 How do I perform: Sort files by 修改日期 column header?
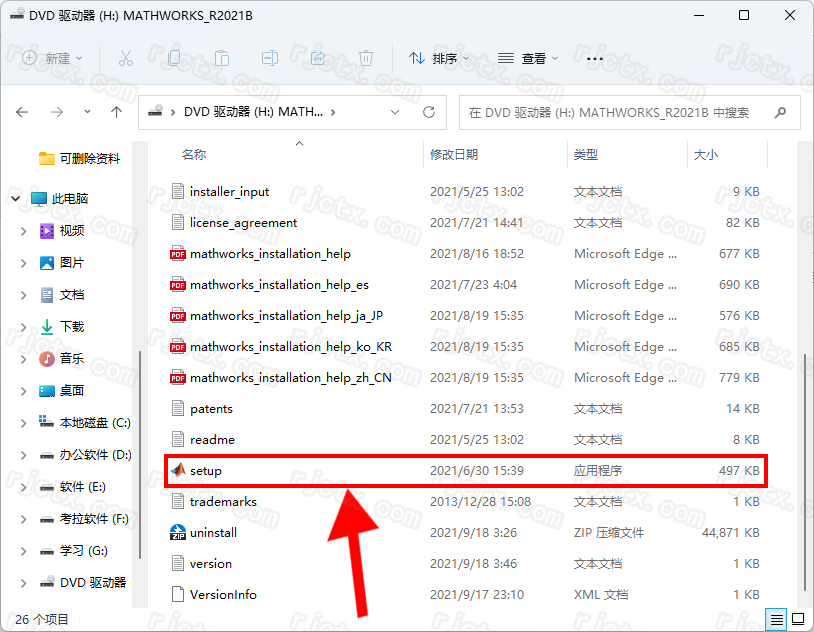[454, 154]
